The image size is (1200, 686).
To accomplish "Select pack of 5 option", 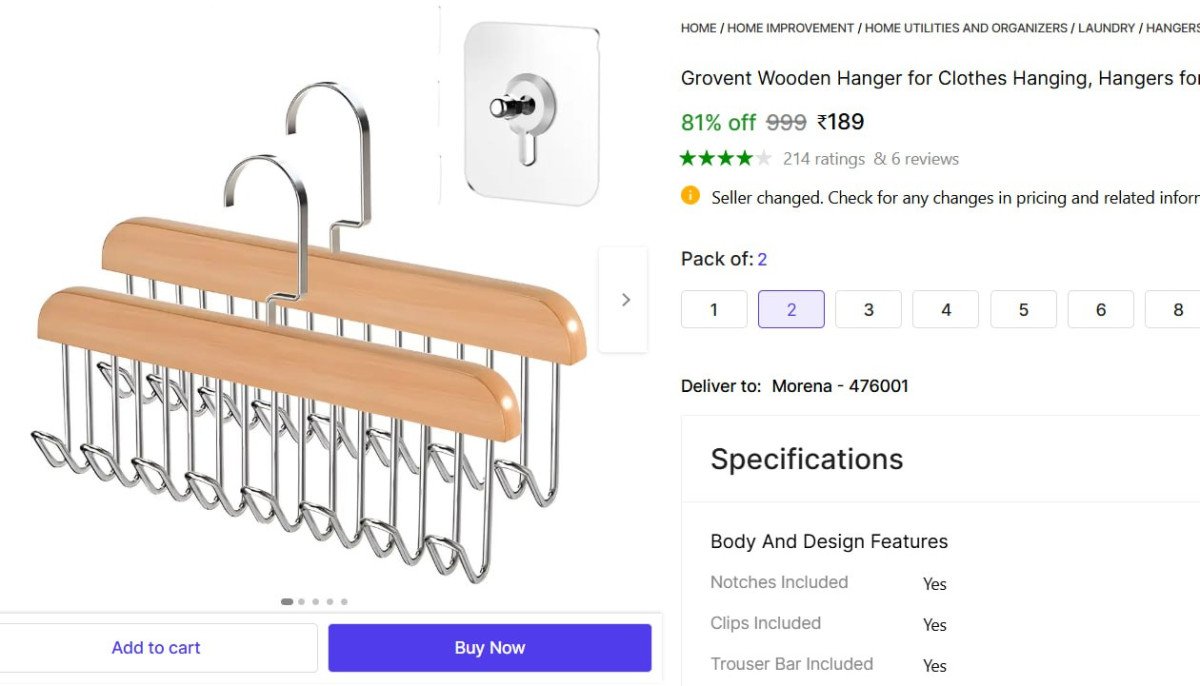I will coord(1023,310).
